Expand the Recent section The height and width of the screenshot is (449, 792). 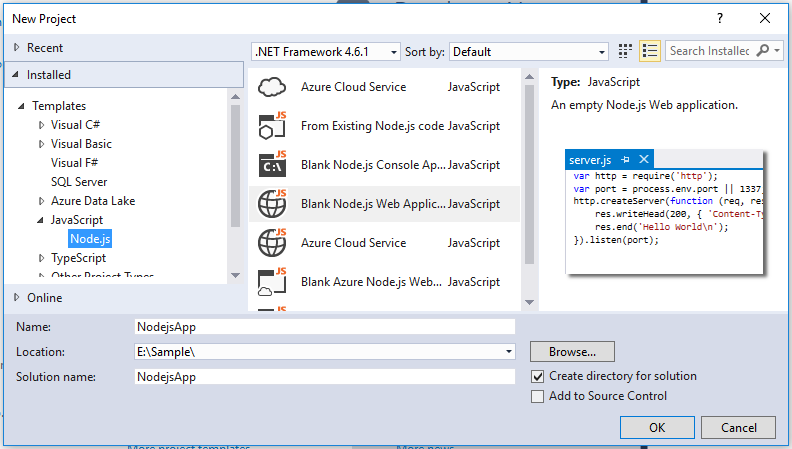tap(17, 47)
